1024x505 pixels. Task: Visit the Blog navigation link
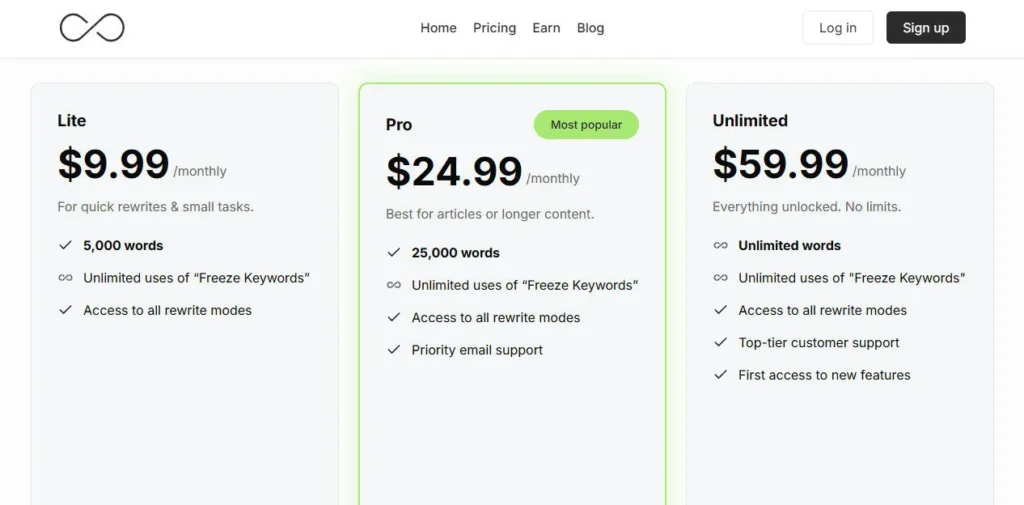pos(590,28)
